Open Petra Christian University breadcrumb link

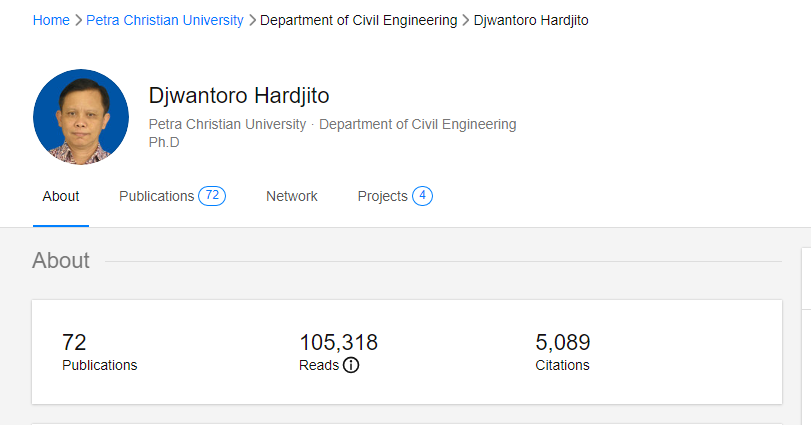pyautogui.click(x=165, y=20)
